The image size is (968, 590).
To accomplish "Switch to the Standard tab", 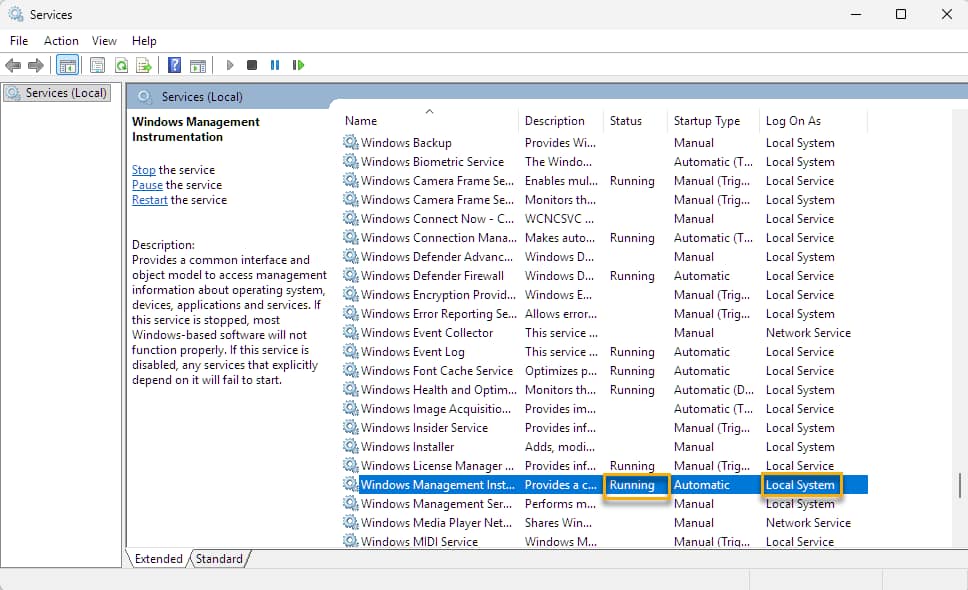I will click(x=219, y=559).
